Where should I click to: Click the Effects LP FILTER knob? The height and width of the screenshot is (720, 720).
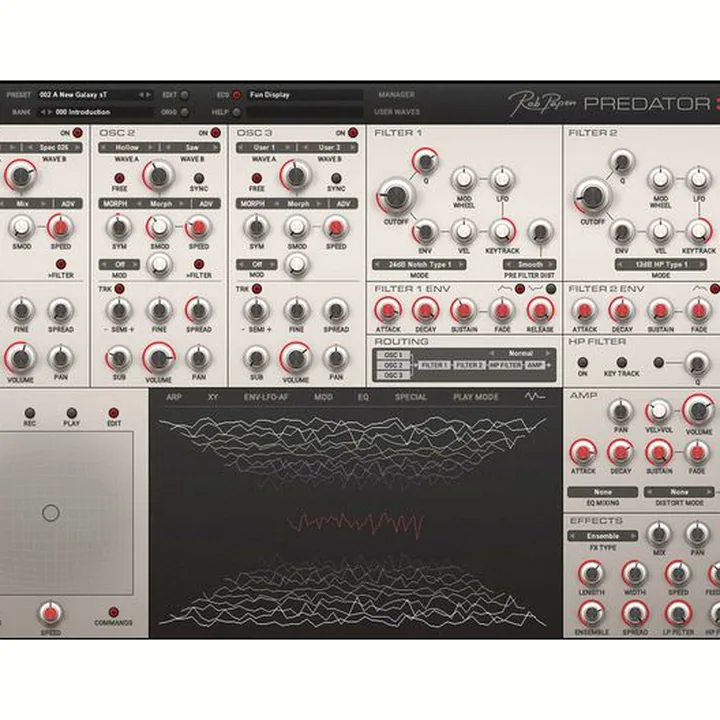click(x=677, y=613)
